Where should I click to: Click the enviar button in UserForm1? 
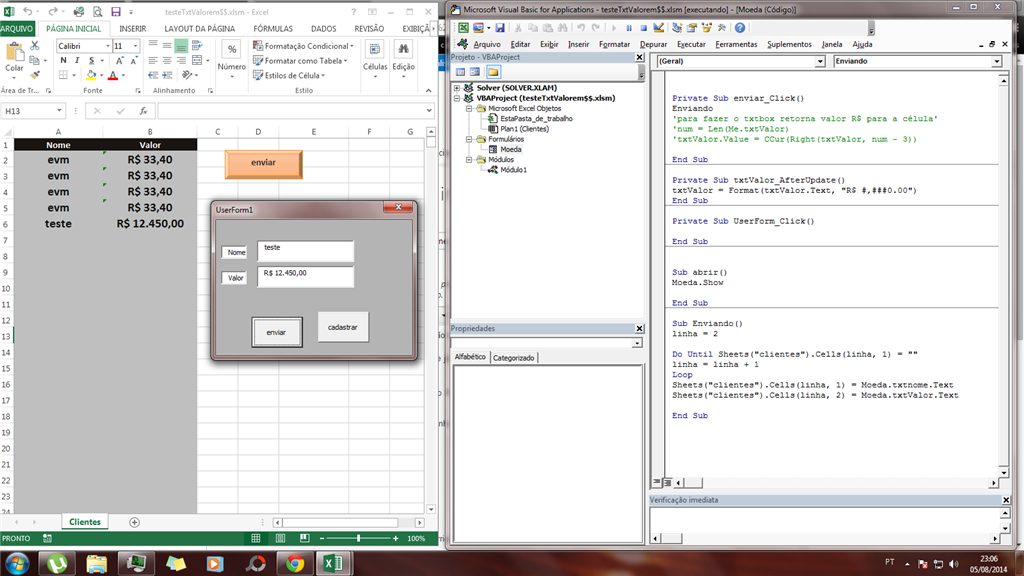[276, 332]
